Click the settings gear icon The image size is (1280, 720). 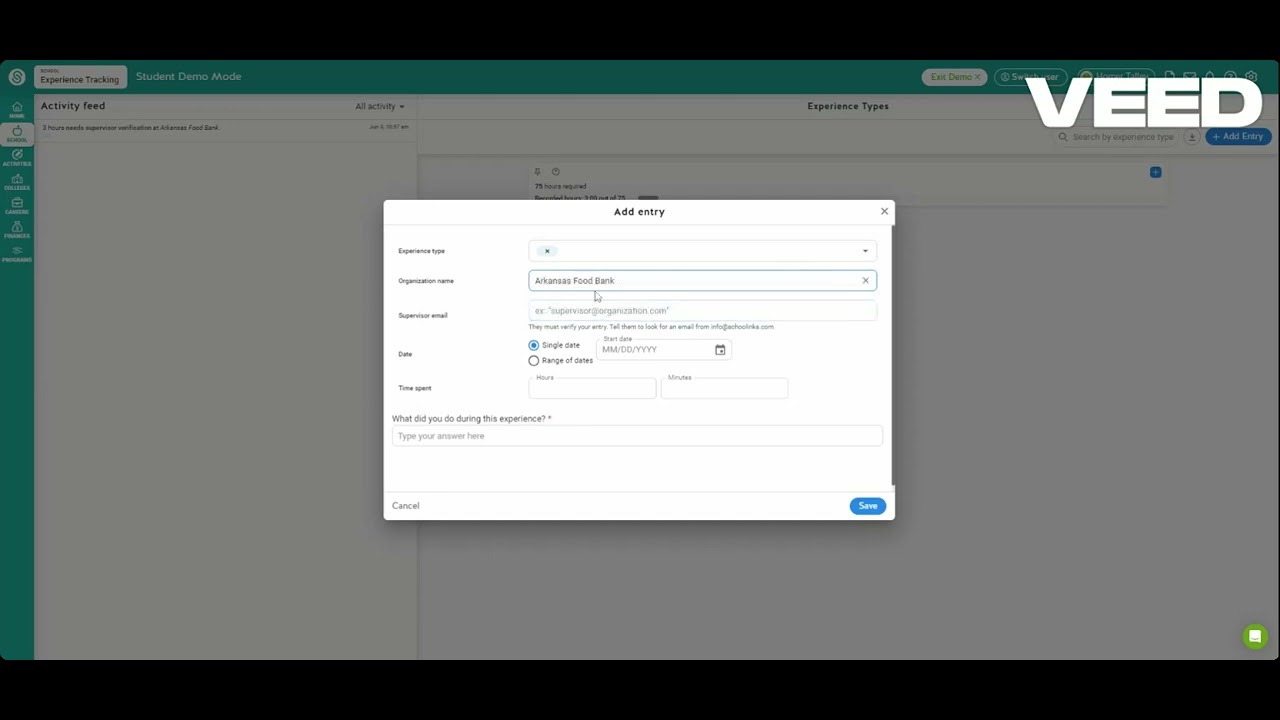click(1251, 77)
